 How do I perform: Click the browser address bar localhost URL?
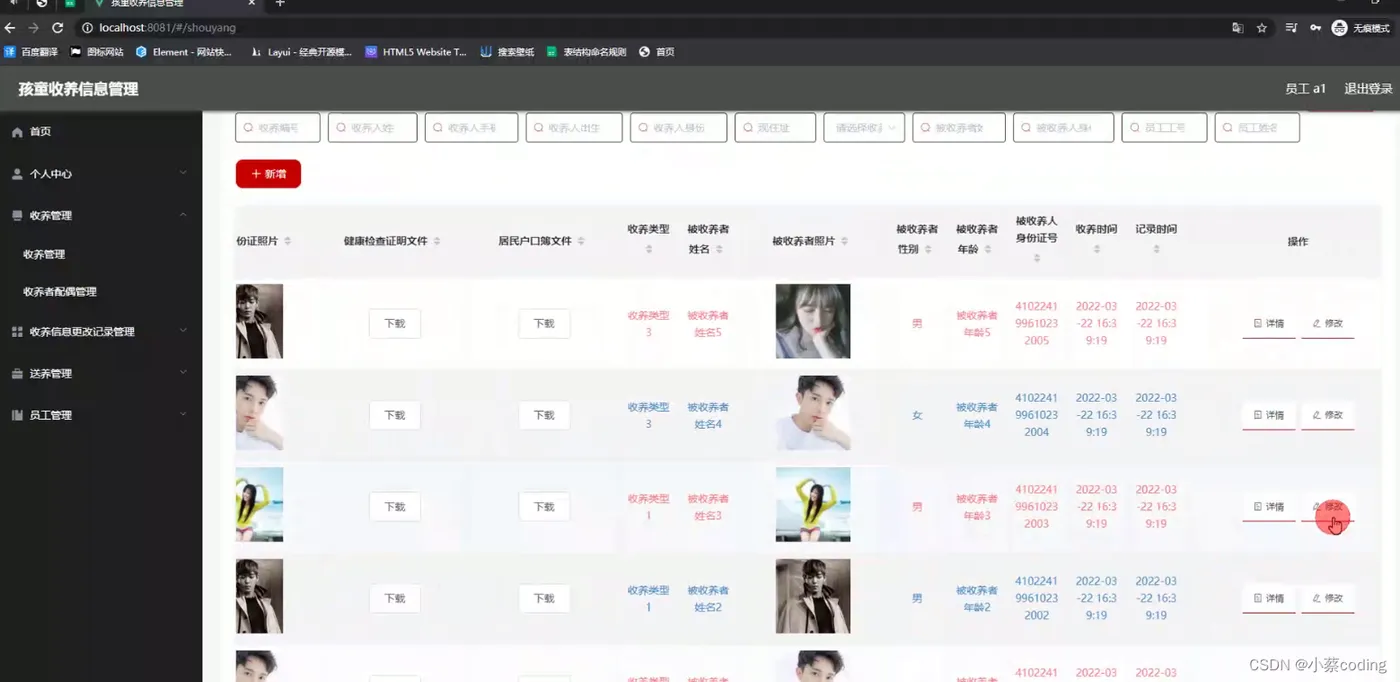(x=167, y=28)
